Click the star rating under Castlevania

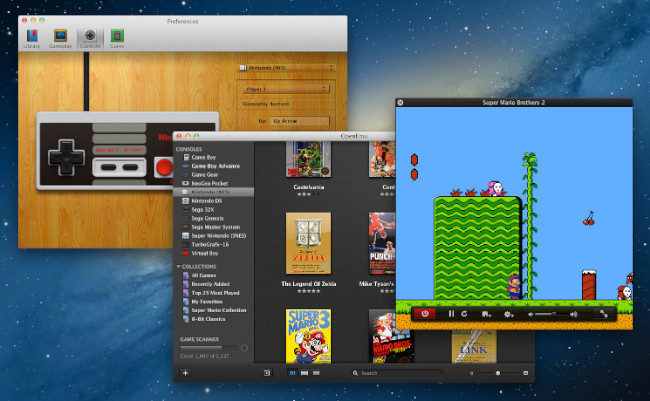point(308,194)
